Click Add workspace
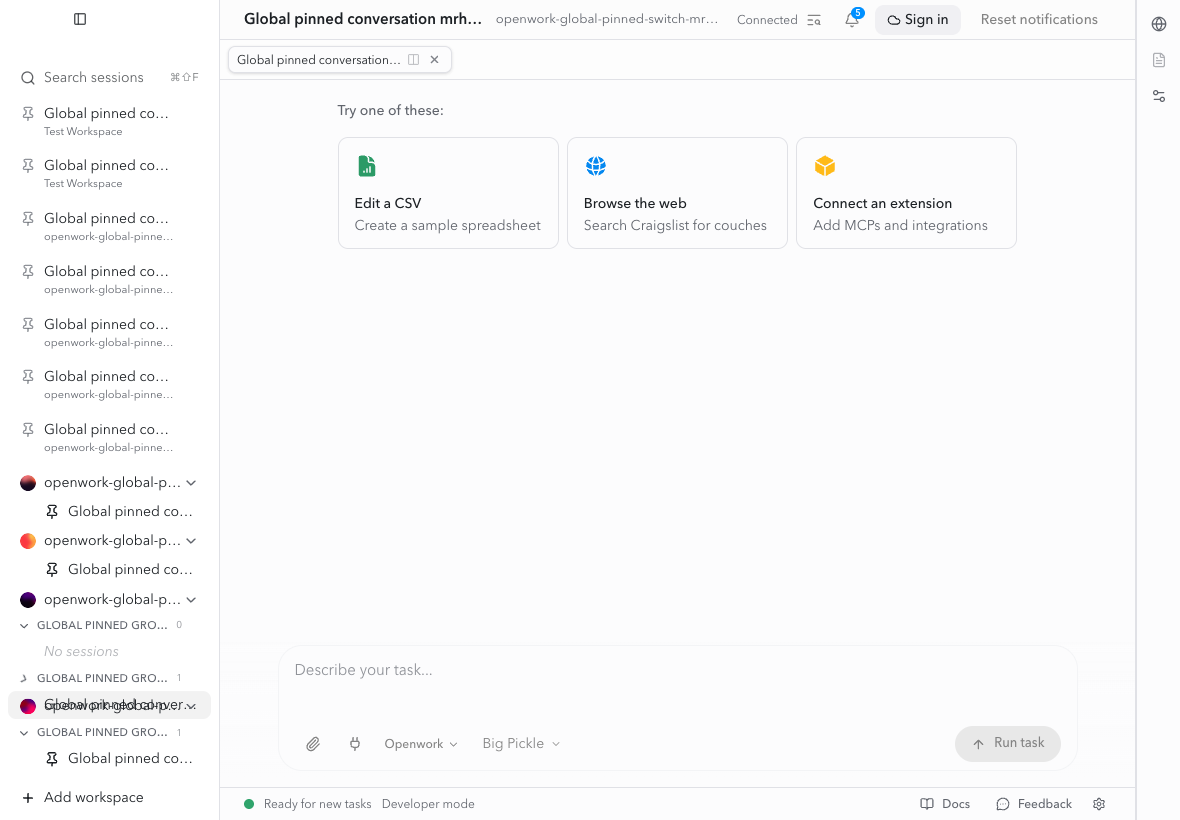 tap(83, 797)
